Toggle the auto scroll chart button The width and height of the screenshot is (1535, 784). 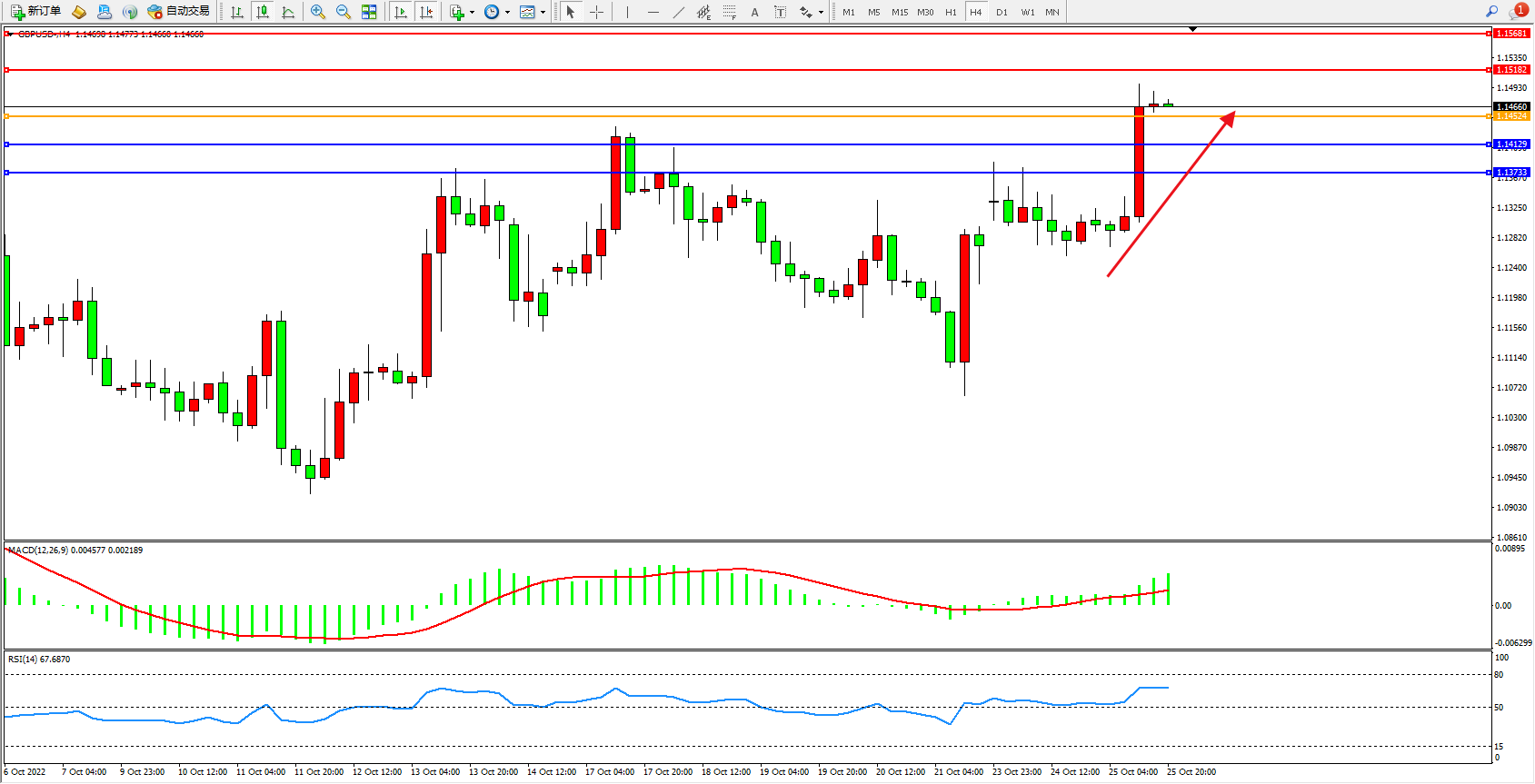(401, 12)
